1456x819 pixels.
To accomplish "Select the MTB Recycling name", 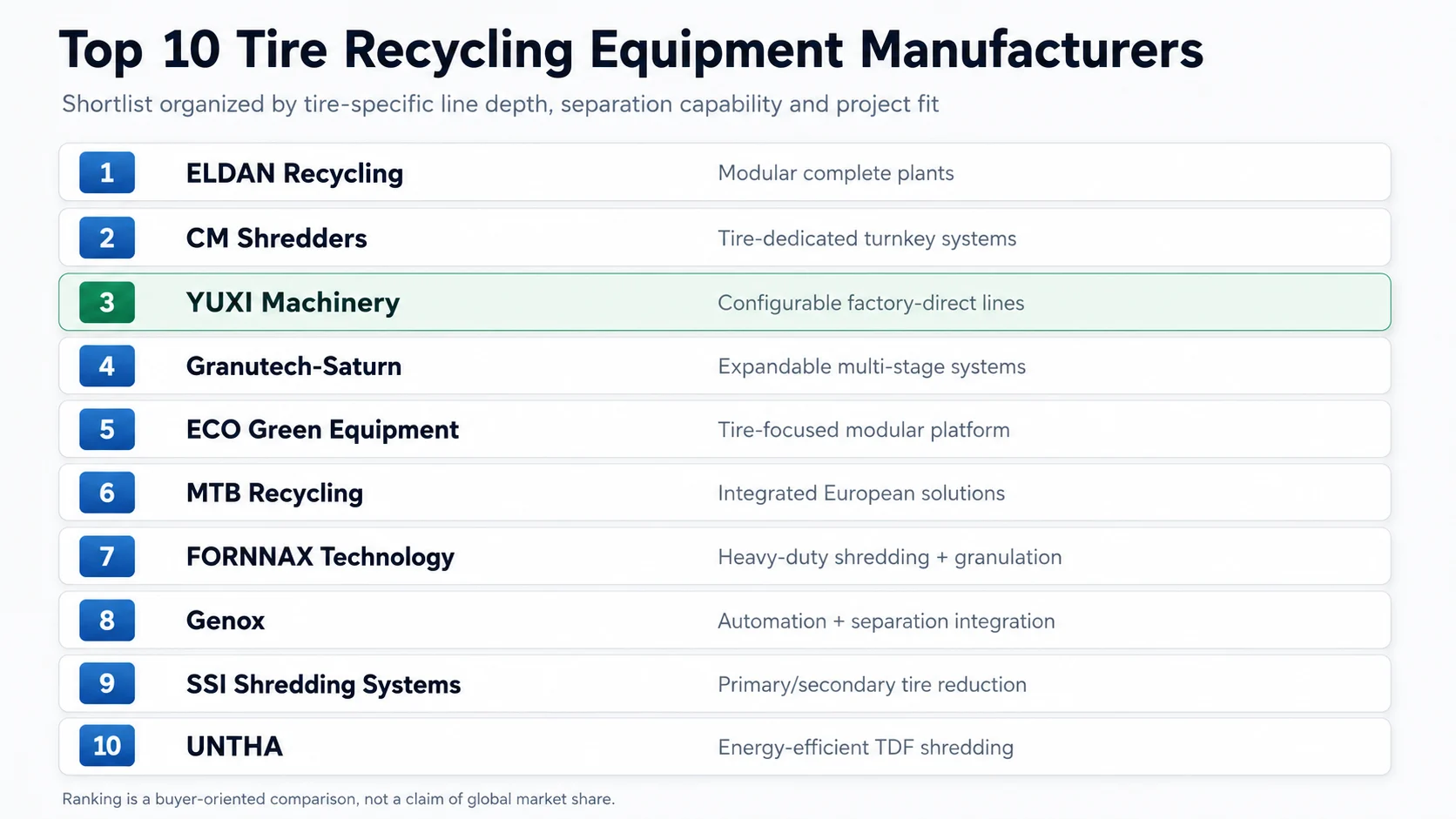I will [x=274, y=493].
